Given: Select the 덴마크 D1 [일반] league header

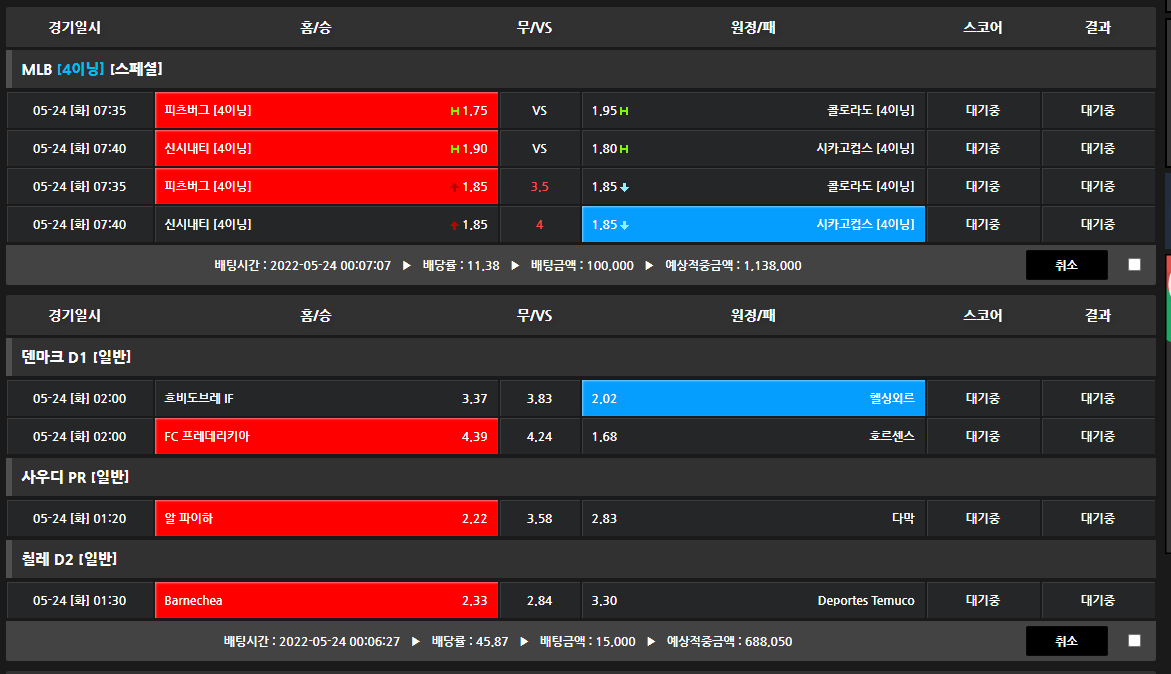Looking at the screenshot, I should (x=76, y=357).
